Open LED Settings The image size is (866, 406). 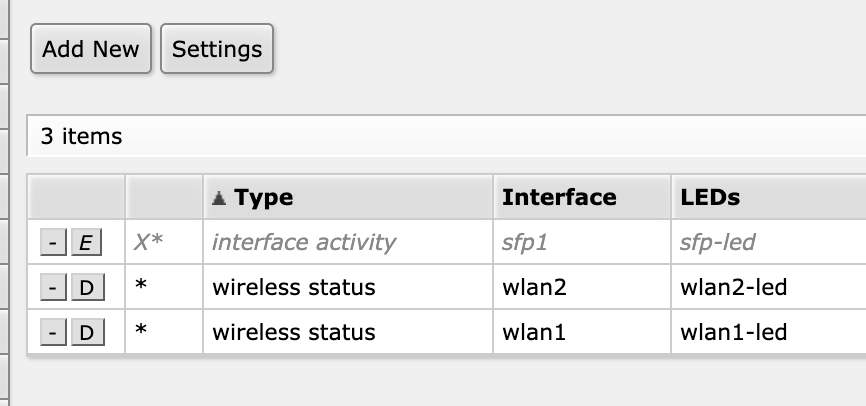217,49
